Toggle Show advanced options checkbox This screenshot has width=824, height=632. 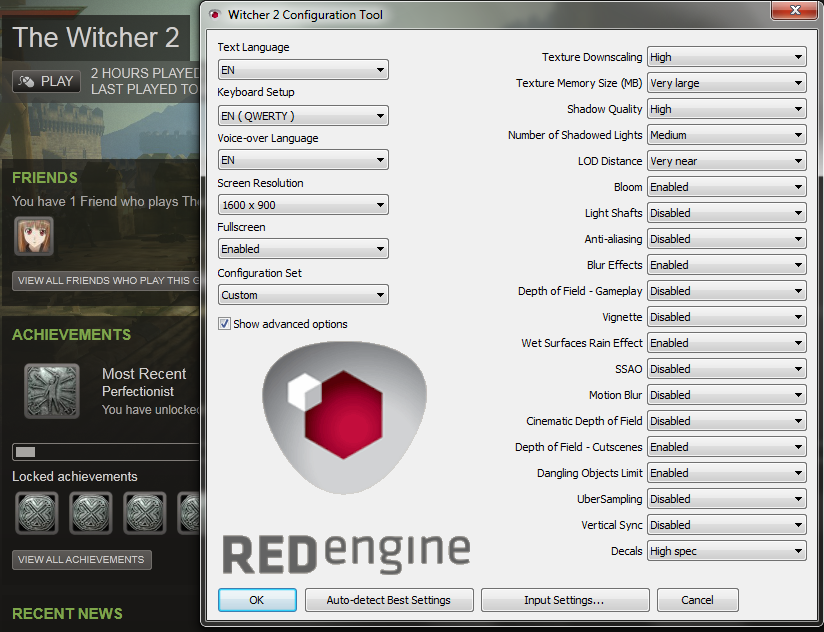[224, 324]
